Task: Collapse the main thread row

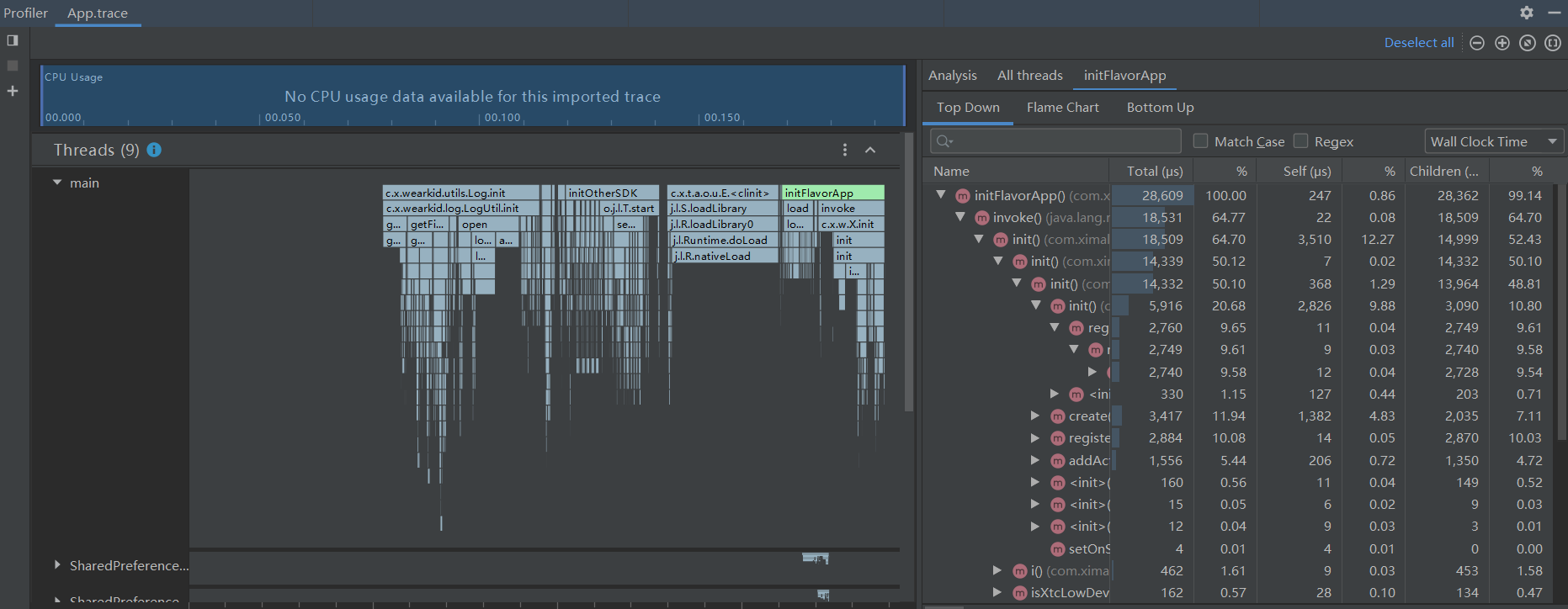Action: [57, 183]
